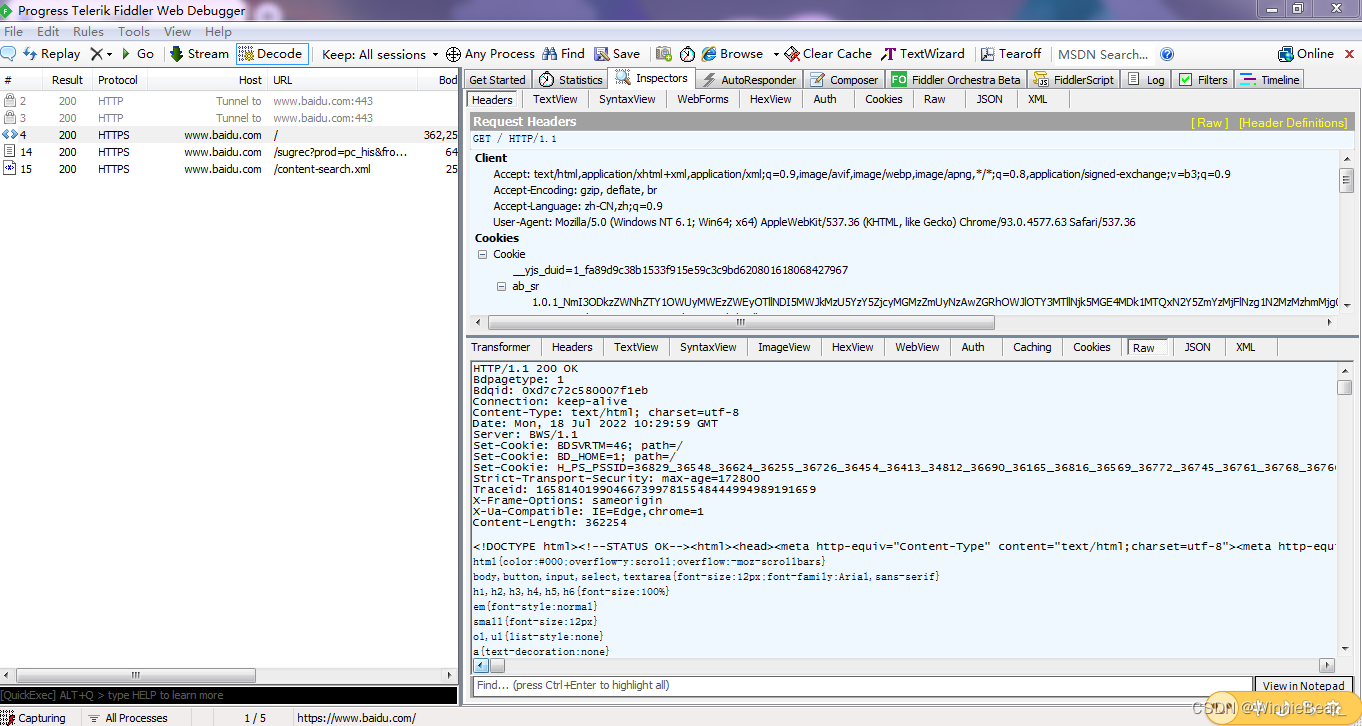This screenshot has width=1362, height=726.
Task: Focus the QuickExec command box
Action: [x=228, y=695]
